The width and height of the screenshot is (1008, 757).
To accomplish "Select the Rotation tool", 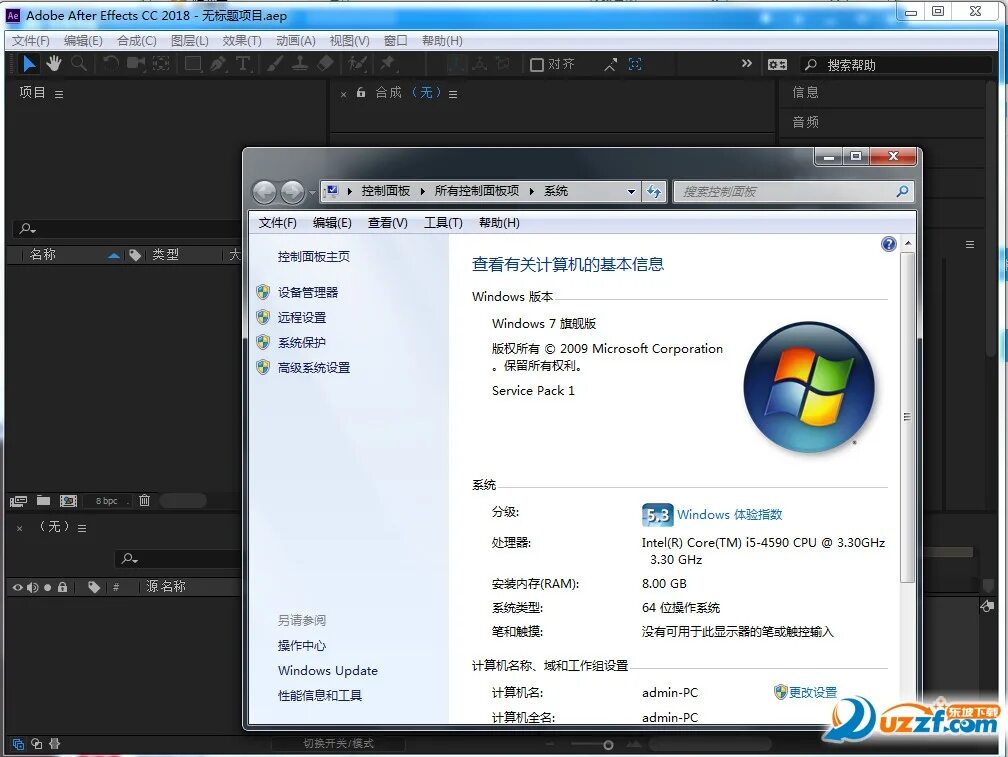I will coord(111,64).
